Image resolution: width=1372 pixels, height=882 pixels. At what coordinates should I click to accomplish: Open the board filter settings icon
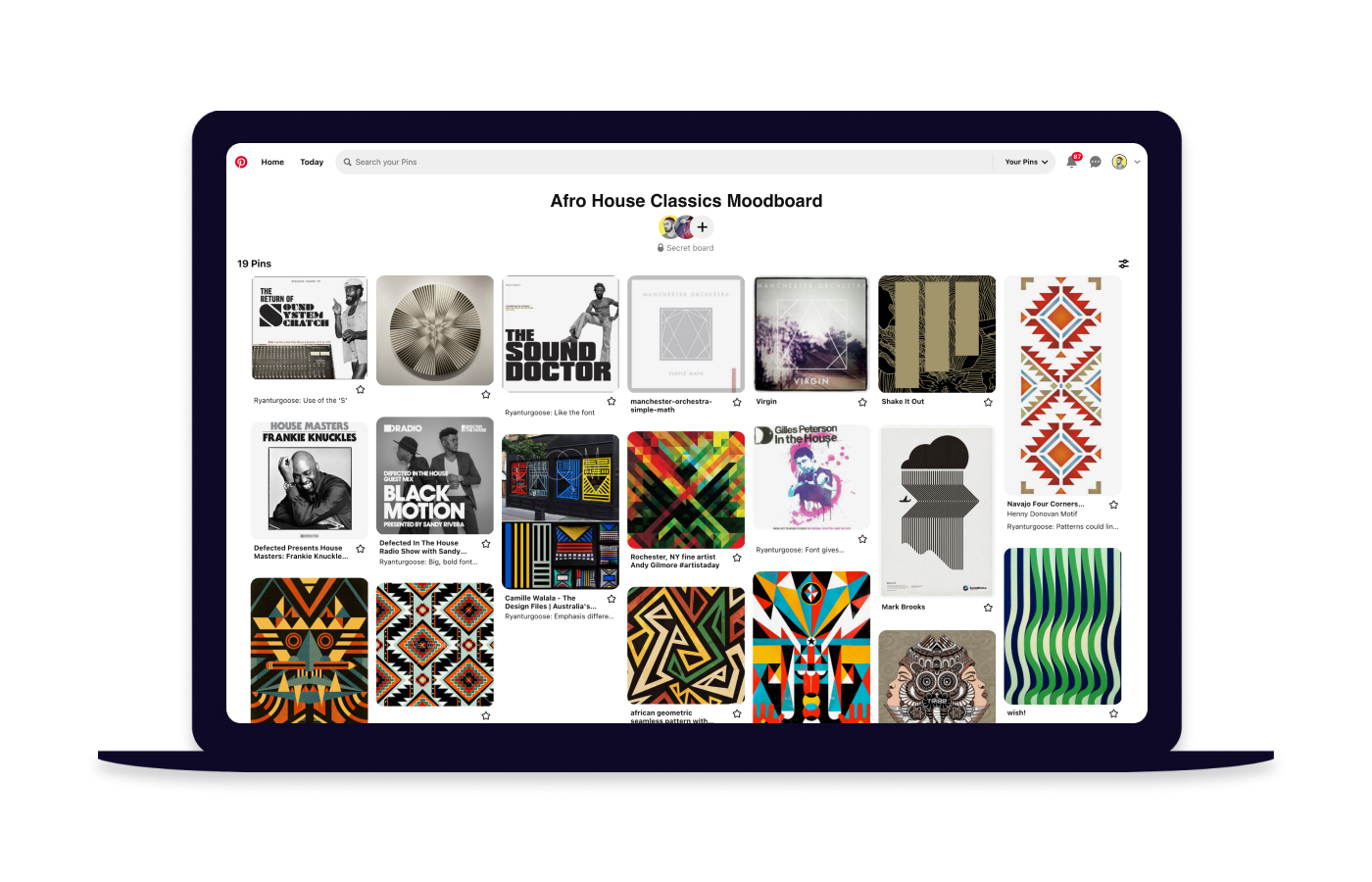(x=1124, y=264)
